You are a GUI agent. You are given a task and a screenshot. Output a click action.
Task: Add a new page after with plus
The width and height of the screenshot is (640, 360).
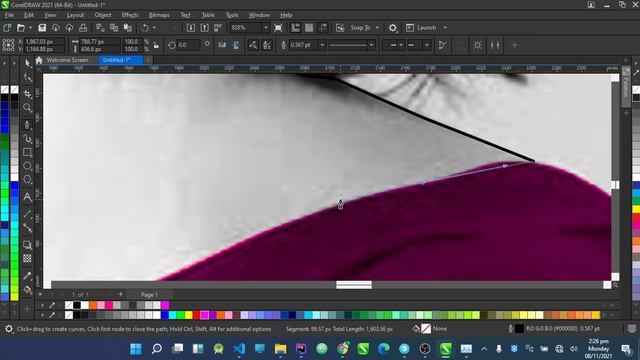[120, 294]
